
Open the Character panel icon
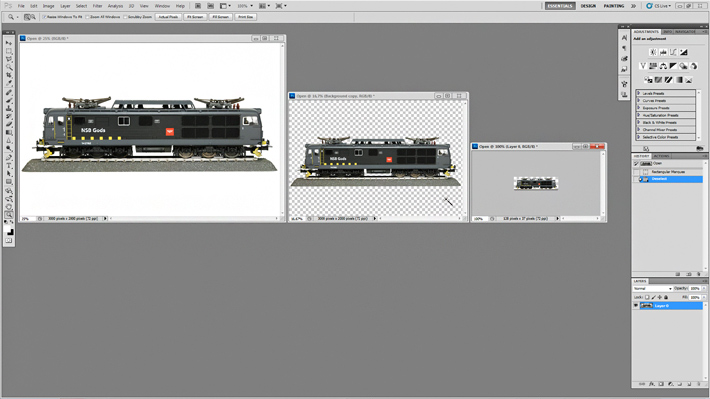pos(624,38)
